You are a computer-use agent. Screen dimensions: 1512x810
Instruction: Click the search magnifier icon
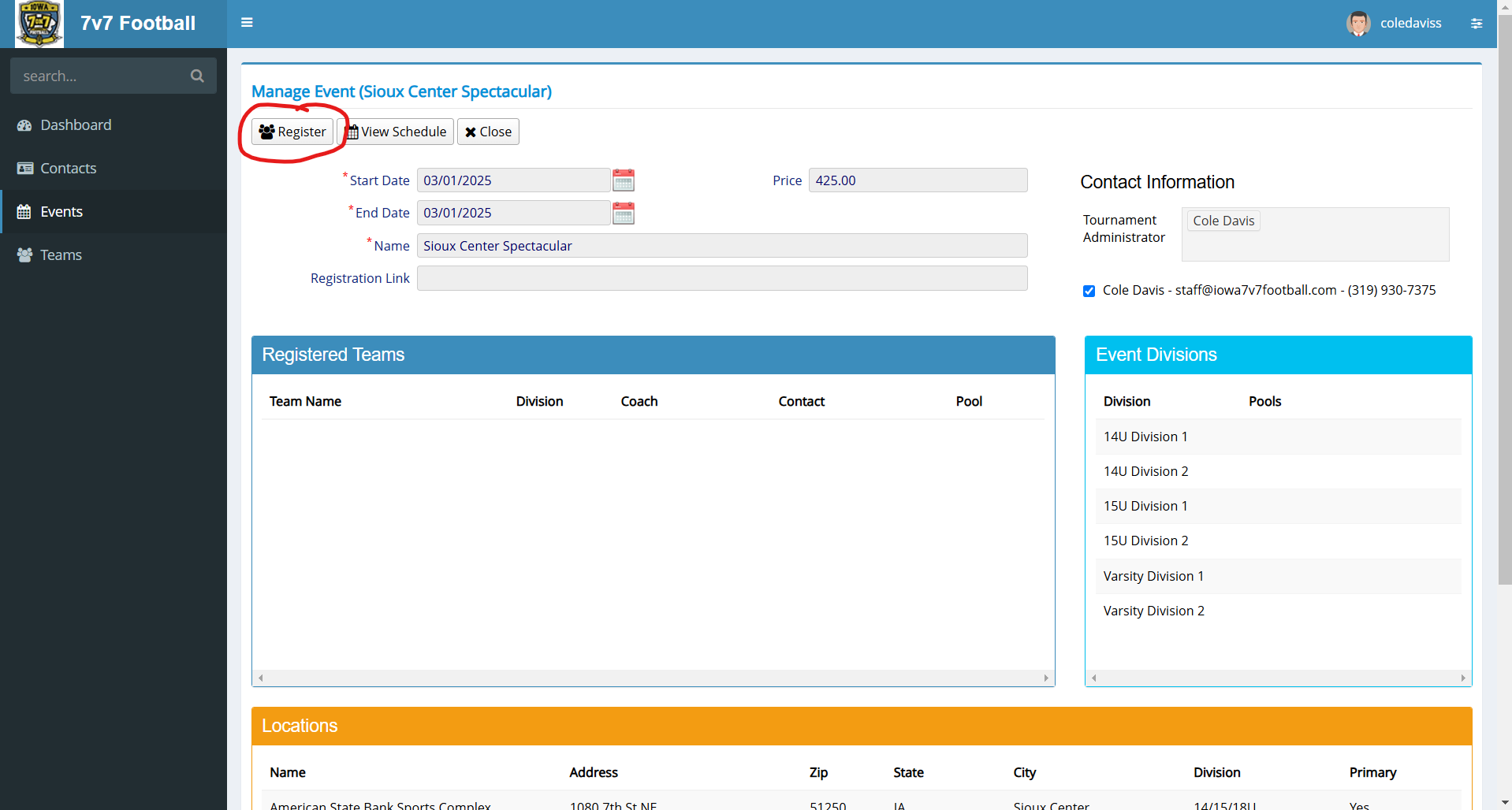click(x=197, y=76)
